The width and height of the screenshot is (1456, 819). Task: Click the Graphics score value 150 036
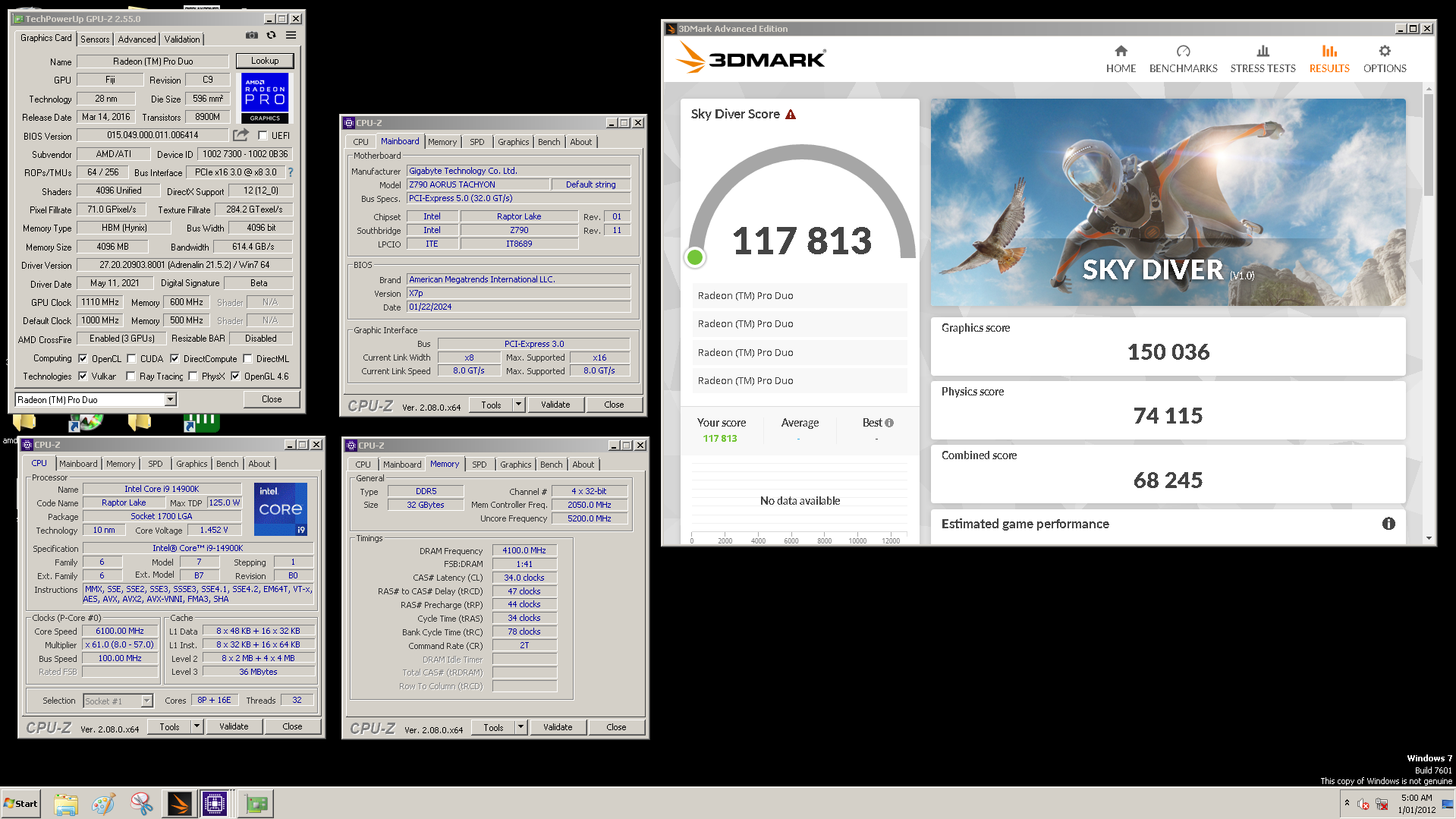point(1168,352)
